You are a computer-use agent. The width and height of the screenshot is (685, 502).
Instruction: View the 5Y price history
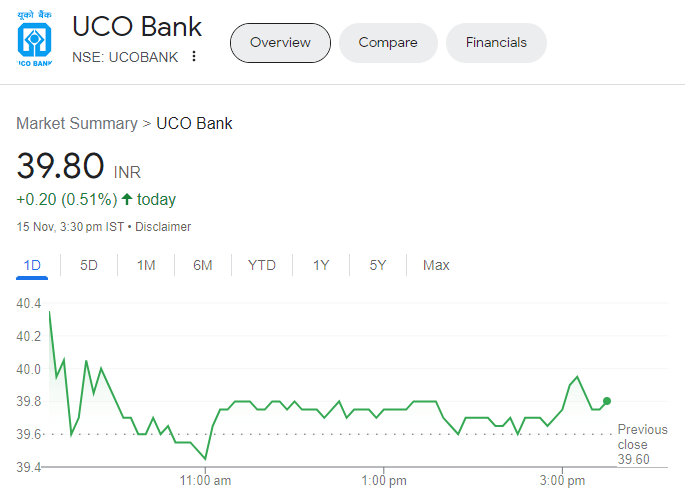point(378,265)
